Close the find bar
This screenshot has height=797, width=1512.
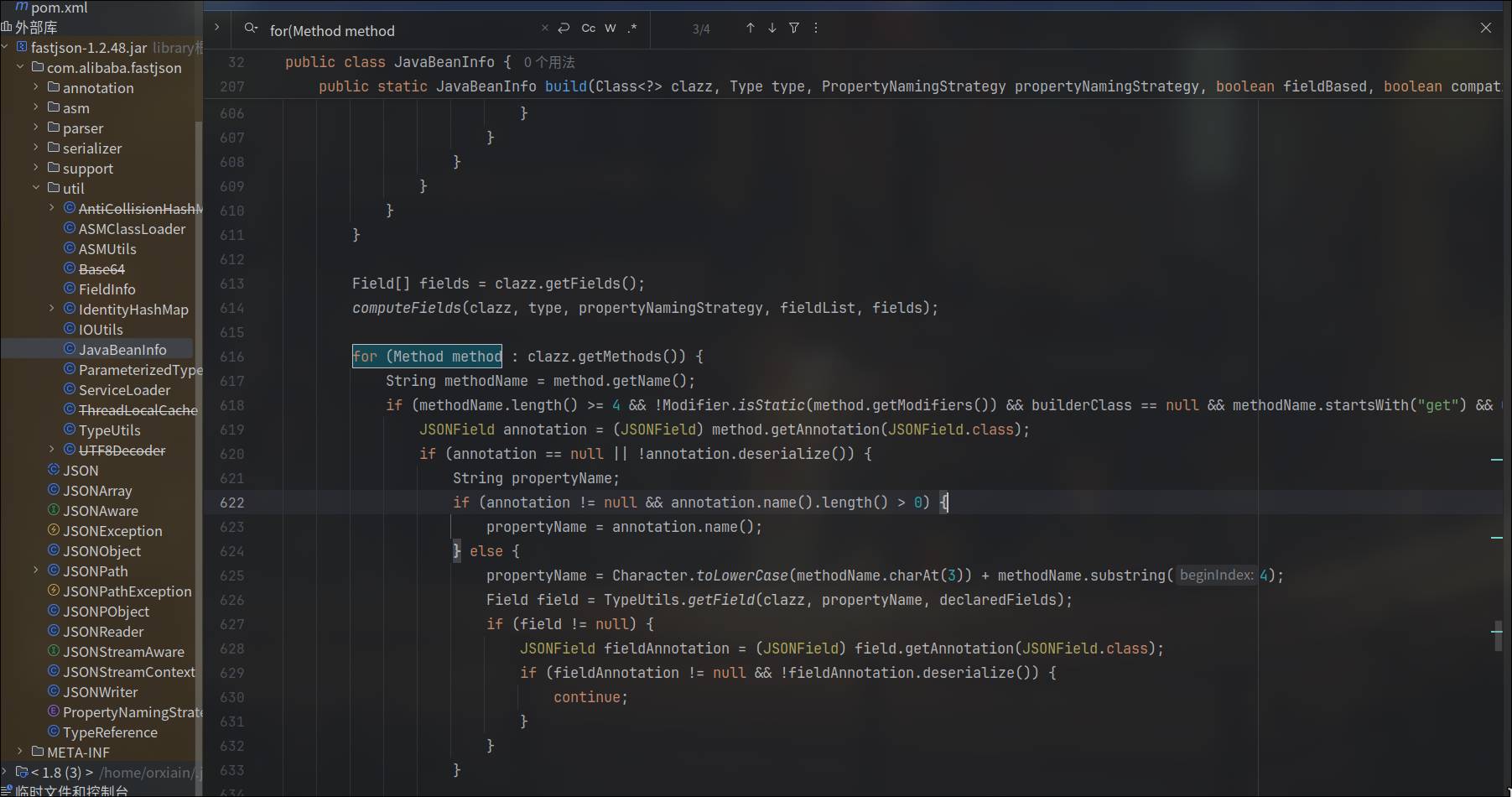[x=1485, y=28]
